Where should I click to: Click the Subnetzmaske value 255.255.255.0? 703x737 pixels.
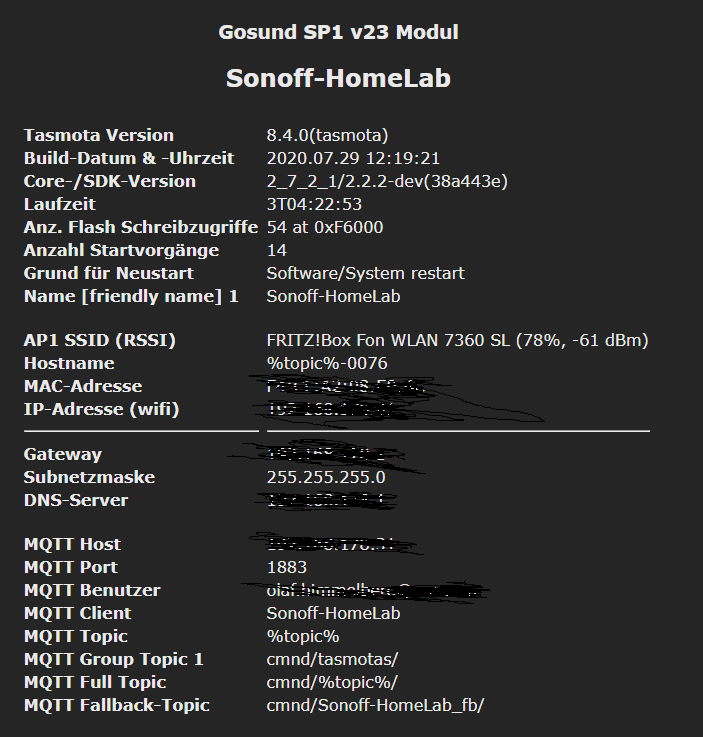click(326, 478)
